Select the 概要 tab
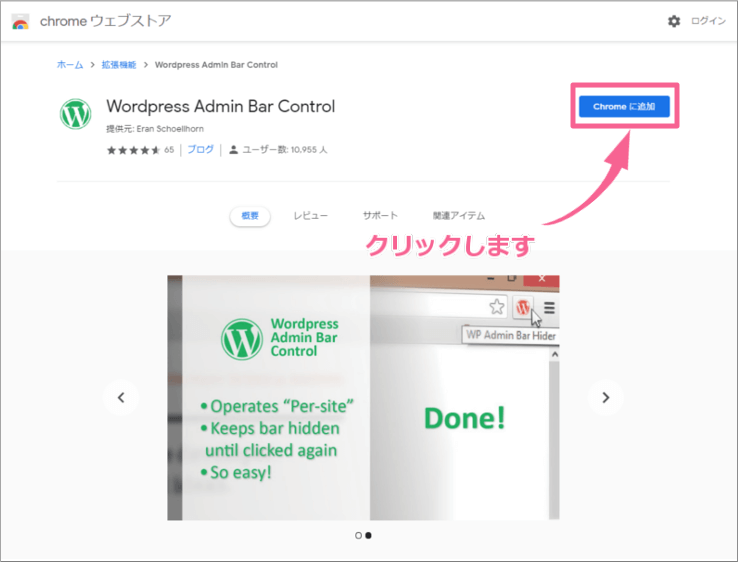The height and width of the screenshot is (562, 738). pos(250,216)
